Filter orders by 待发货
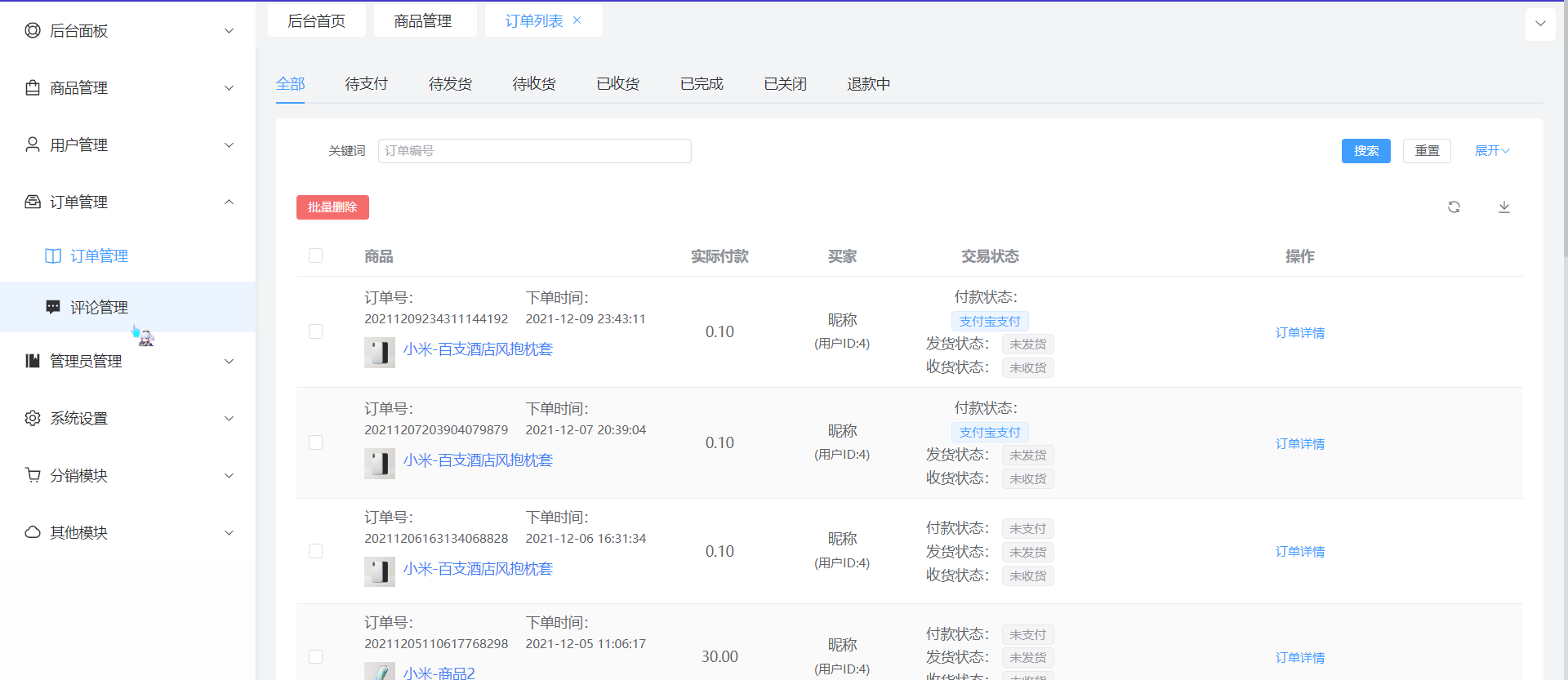Viewport: 1568px width, 680px height. point(450,84)
